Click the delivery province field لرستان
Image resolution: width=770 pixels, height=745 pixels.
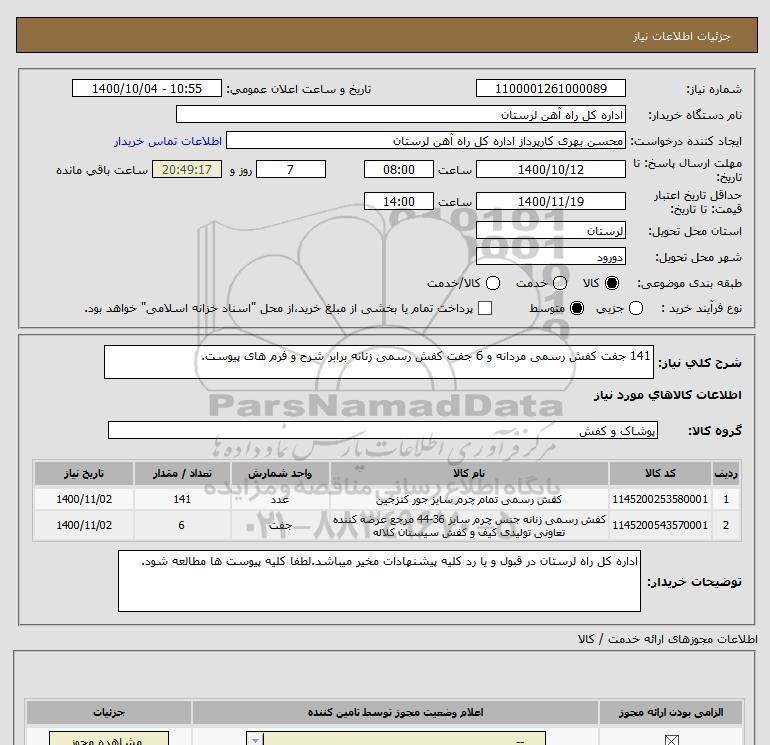pos(550,230)
